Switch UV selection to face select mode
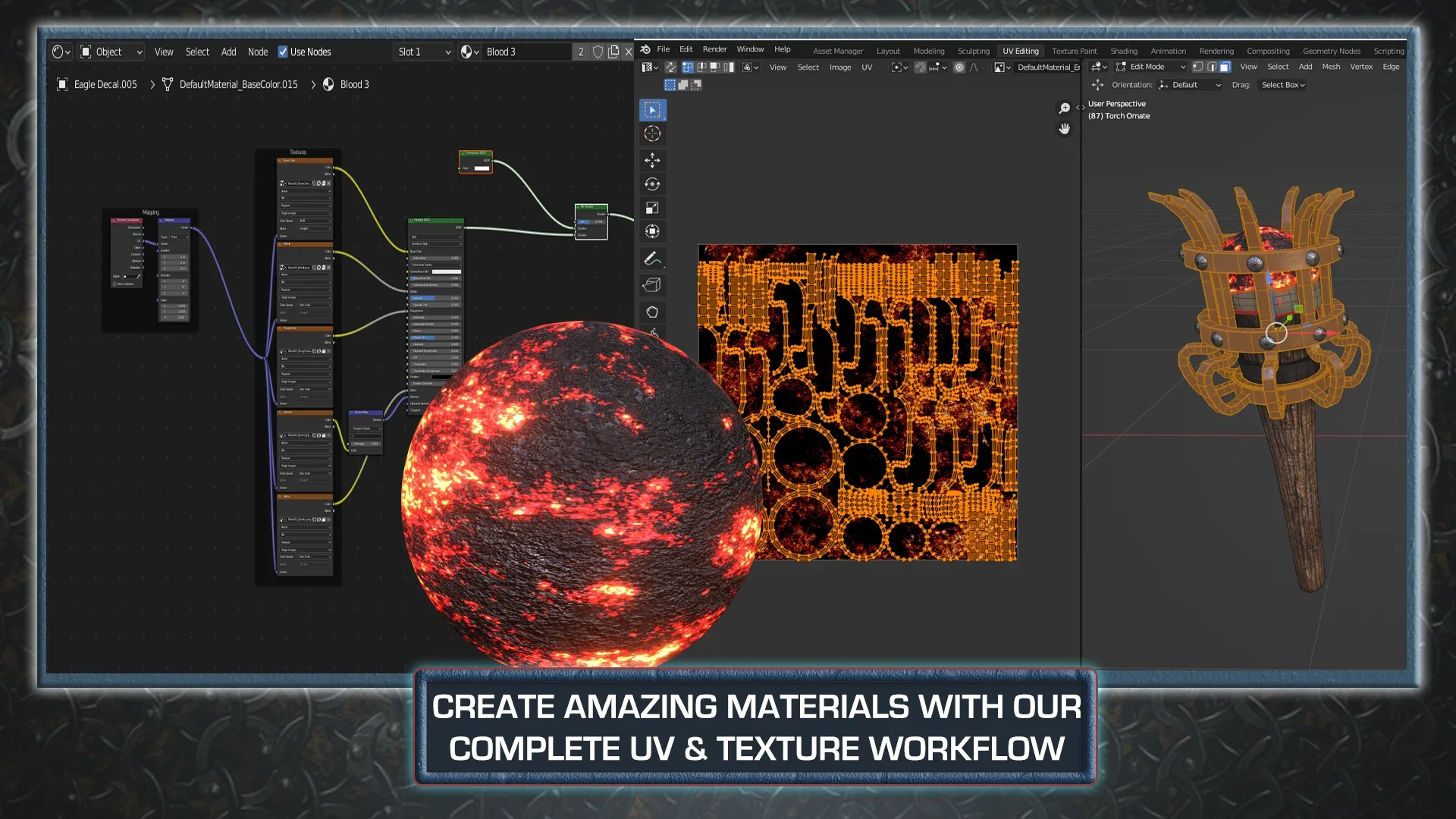1456x819 pixels. tap(714, 67)
